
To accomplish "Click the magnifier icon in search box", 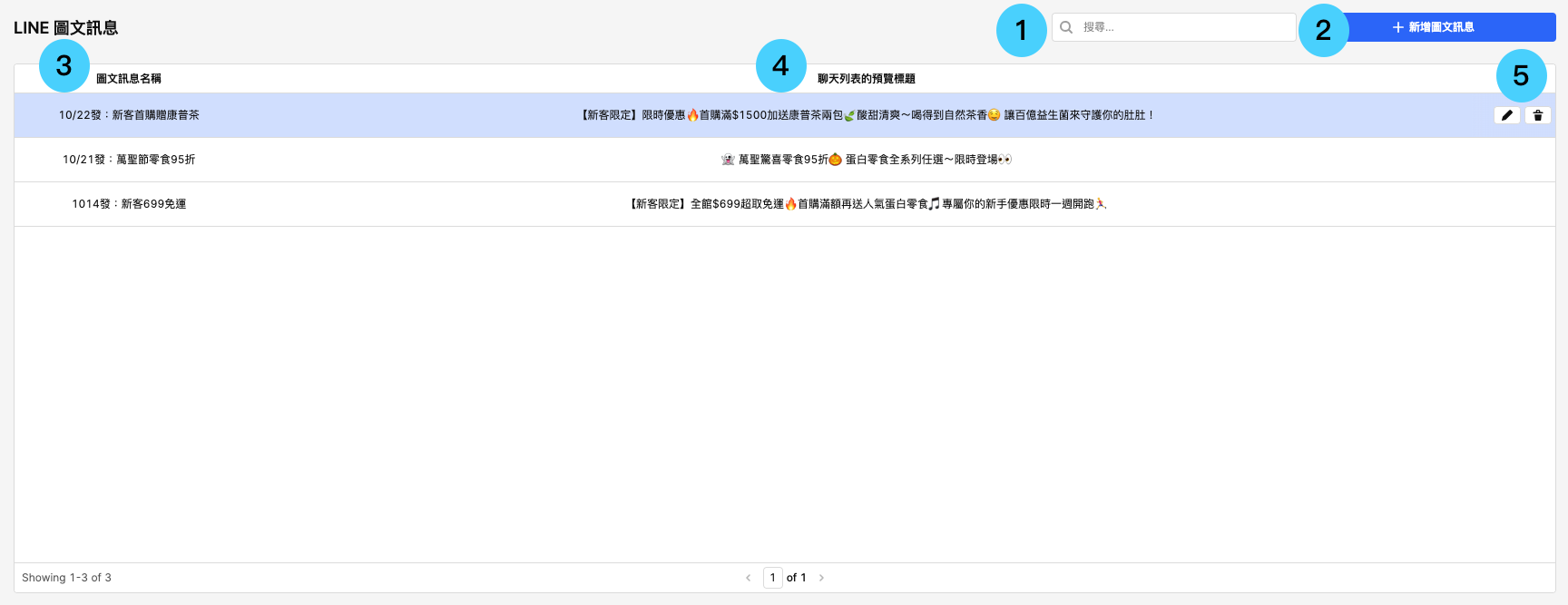I will click(1066, 27).
